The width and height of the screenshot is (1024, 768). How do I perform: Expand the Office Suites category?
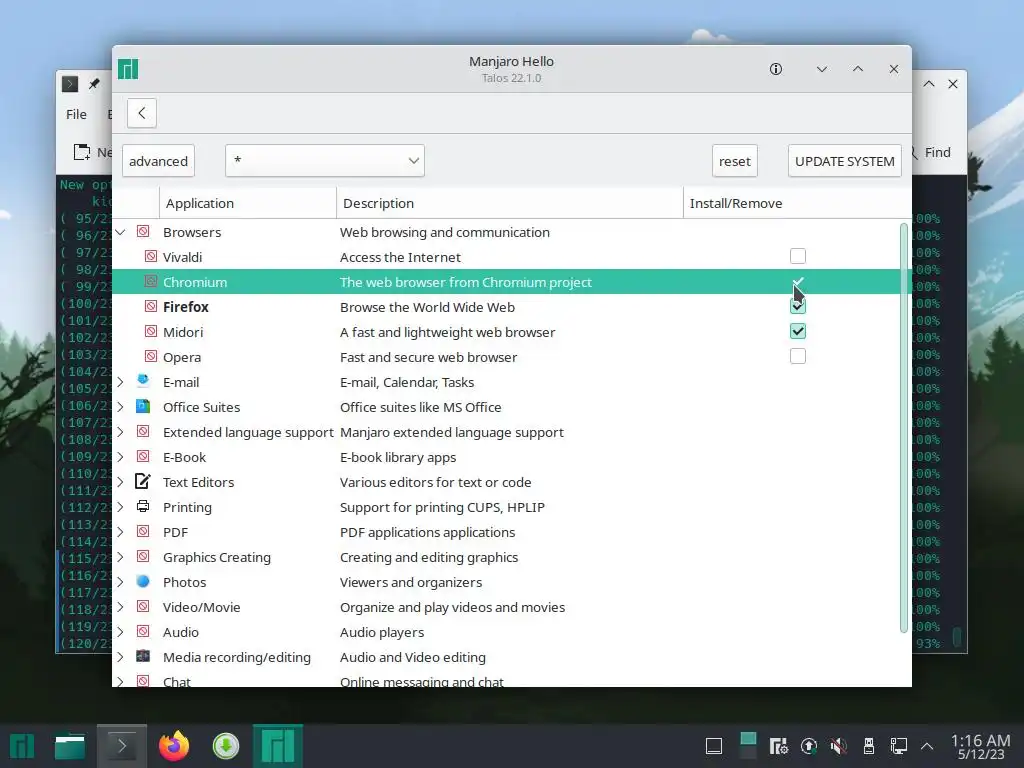(x=121, y=407)
